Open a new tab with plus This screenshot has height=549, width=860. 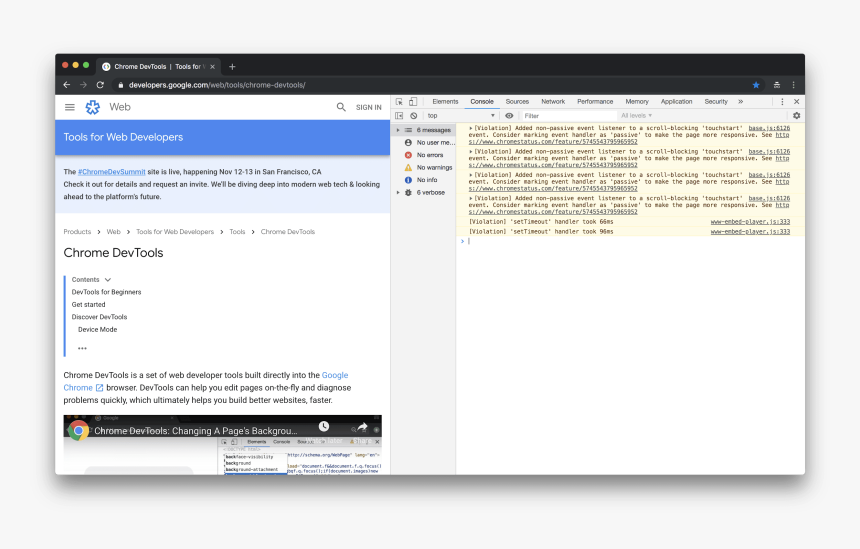pyautogui.click(x=232, y=66)
